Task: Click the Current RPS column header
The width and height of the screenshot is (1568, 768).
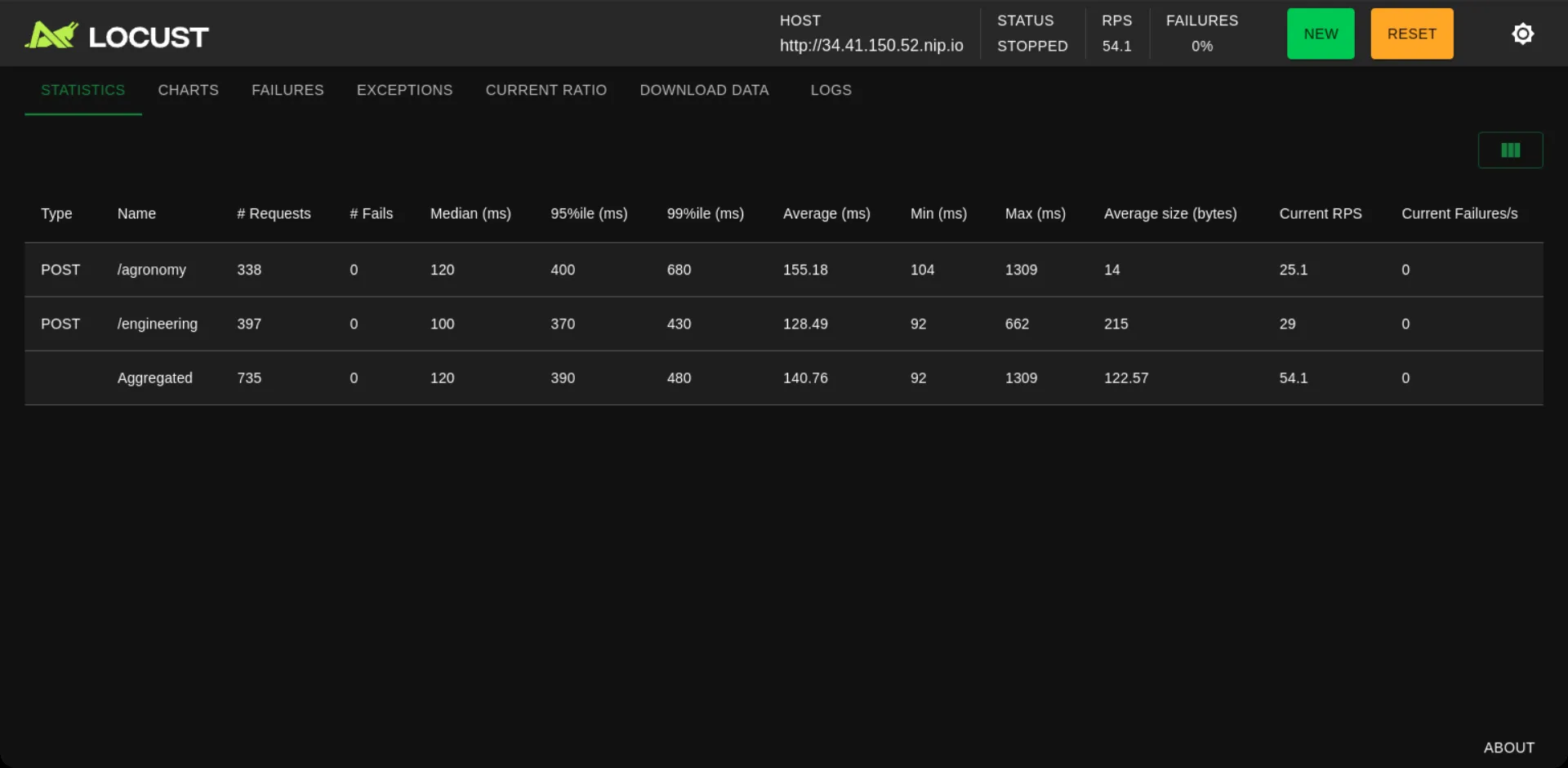Action: click(1320, 213)
